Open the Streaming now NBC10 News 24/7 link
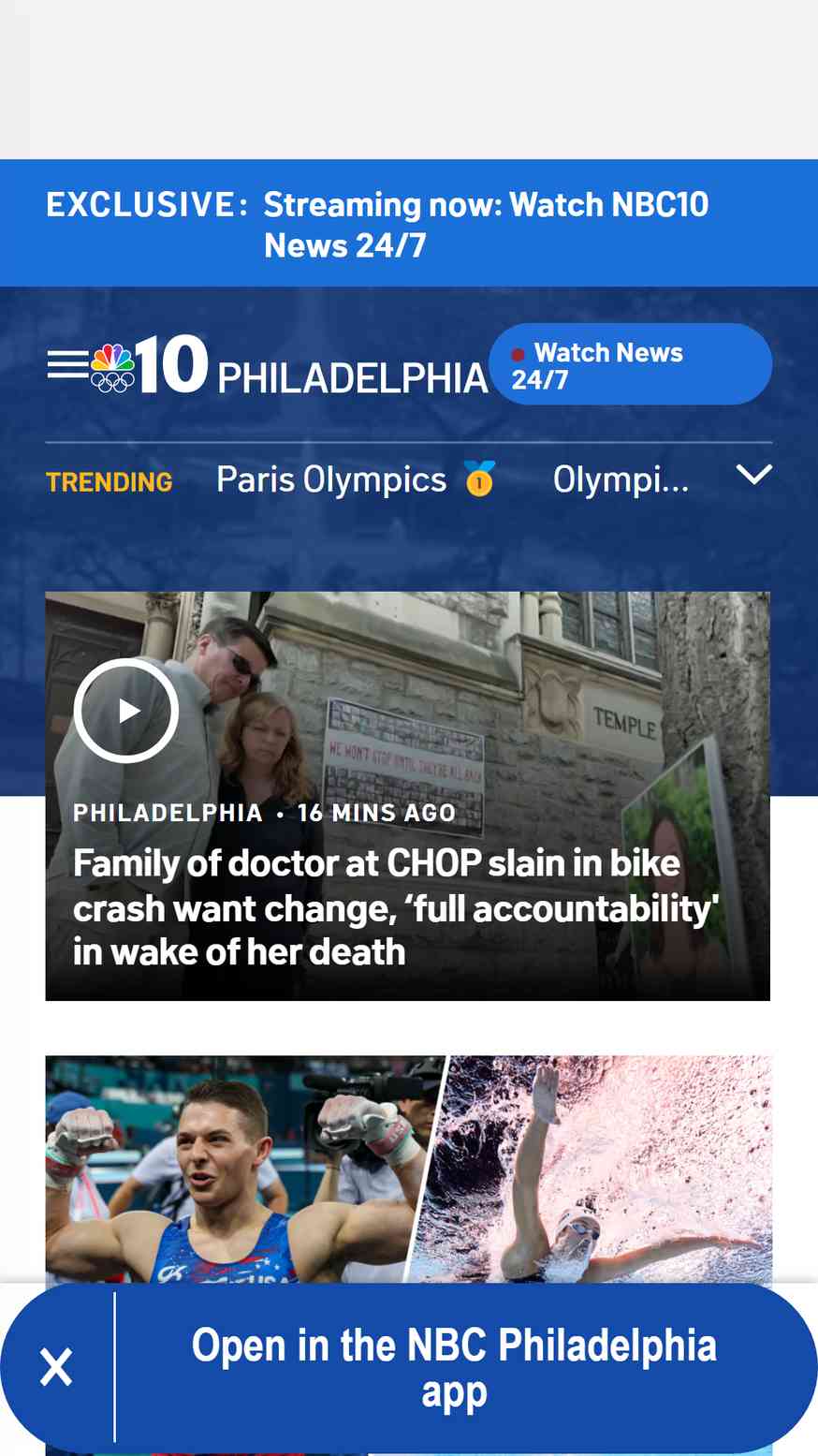The image size is (818, 1456). click(x=486, y=225)
